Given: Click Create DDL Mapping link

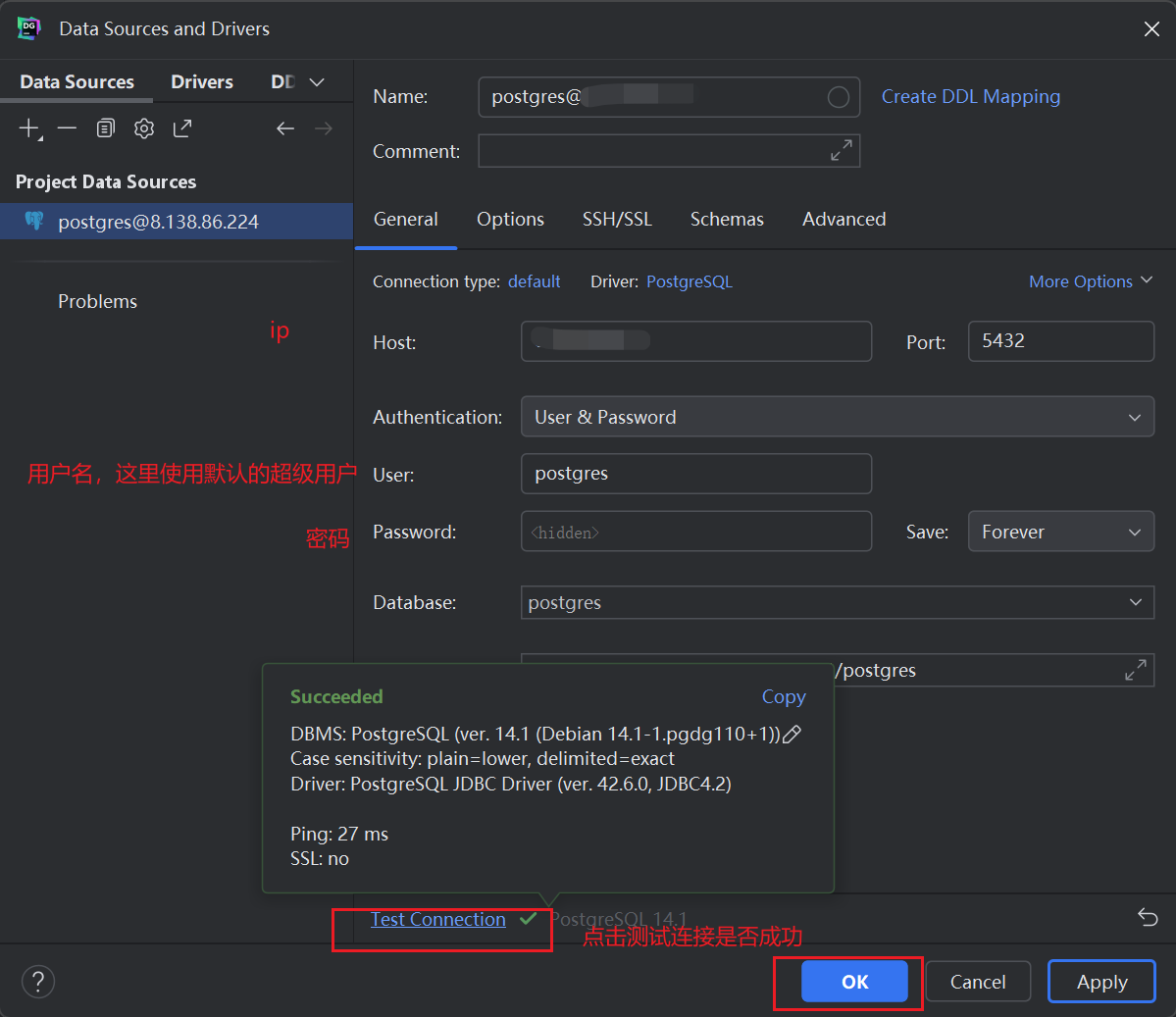Looking at the screenshot, I should tap(970, 97).
